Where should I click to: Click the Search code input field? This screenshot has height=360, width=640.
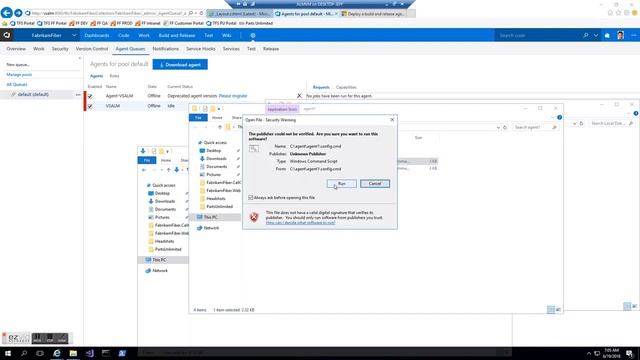click(537, 36)
